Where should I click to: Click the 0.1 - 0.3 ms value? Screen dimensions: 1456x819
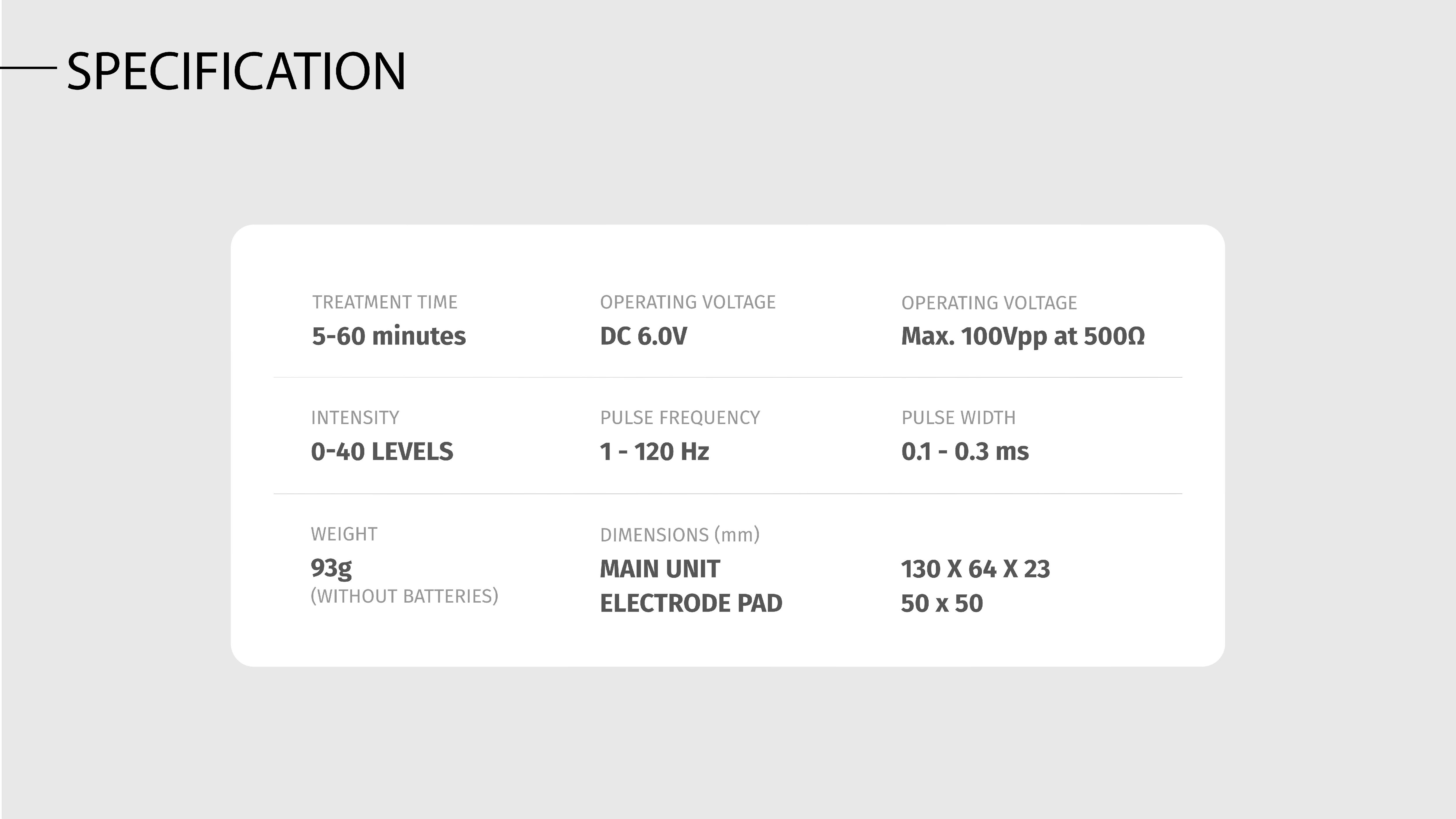click(x=965, y=452)
